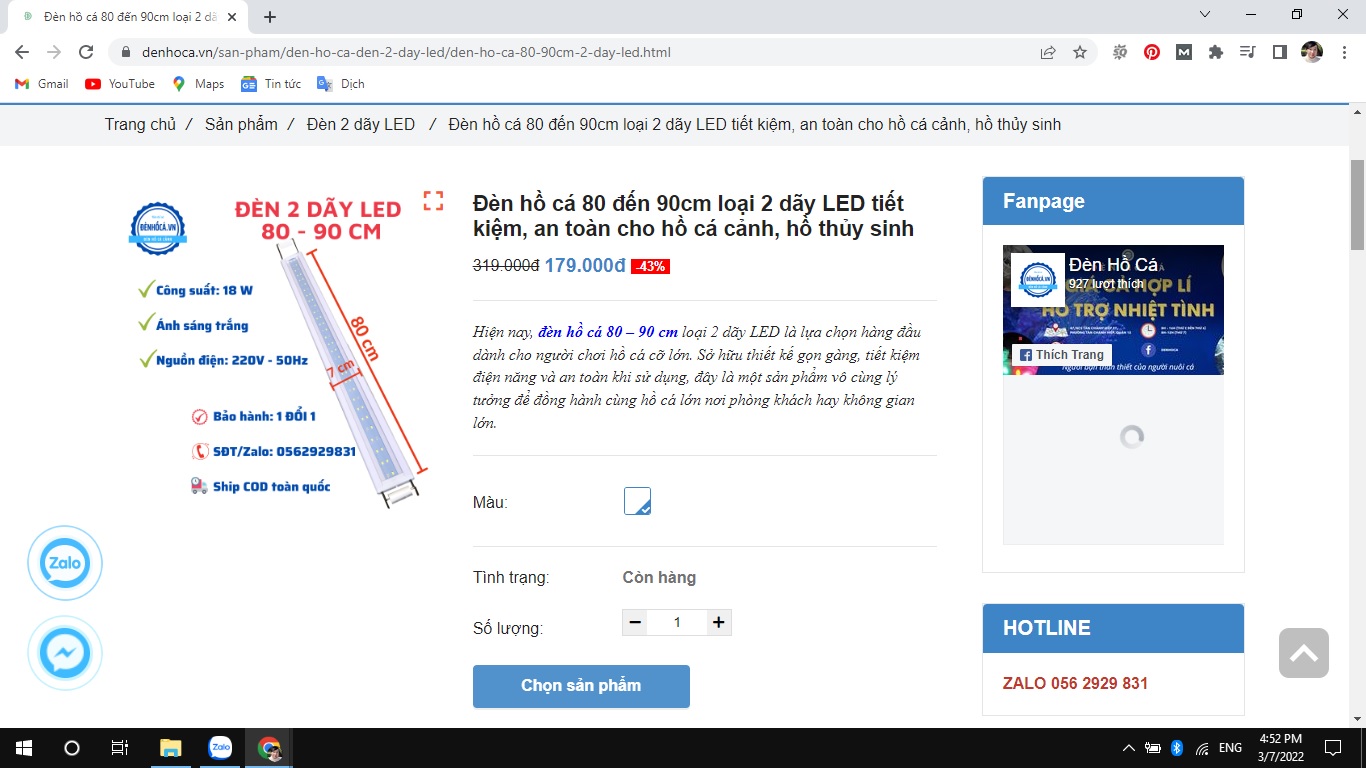This screenshot has width=1366, height=768.
Task: Expand tab search dropdown arrow
Action: [x=1205, y=15]
